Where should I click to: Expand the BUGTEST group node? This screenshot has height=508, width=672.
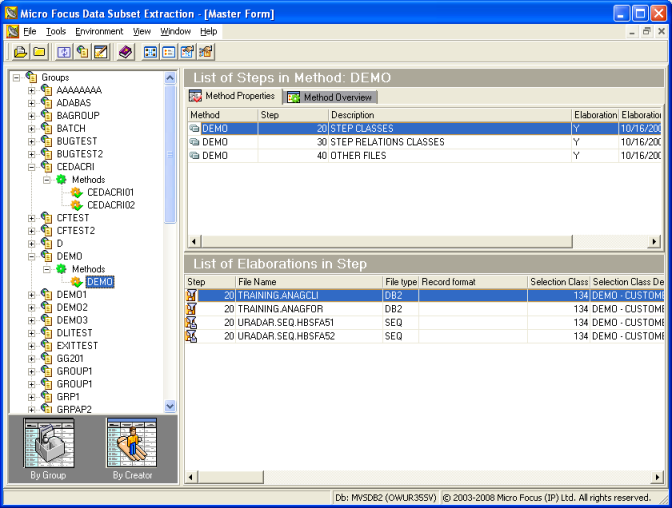(32, 142)
